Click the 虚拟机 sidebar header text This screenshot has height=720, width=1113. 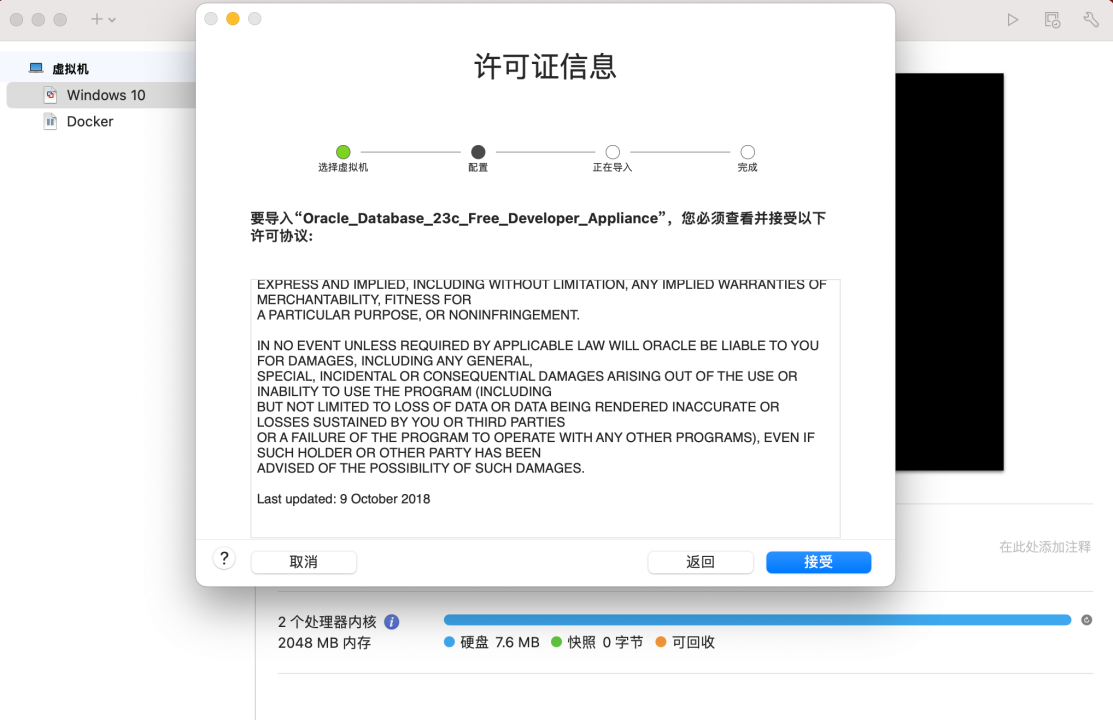[70, 69]
